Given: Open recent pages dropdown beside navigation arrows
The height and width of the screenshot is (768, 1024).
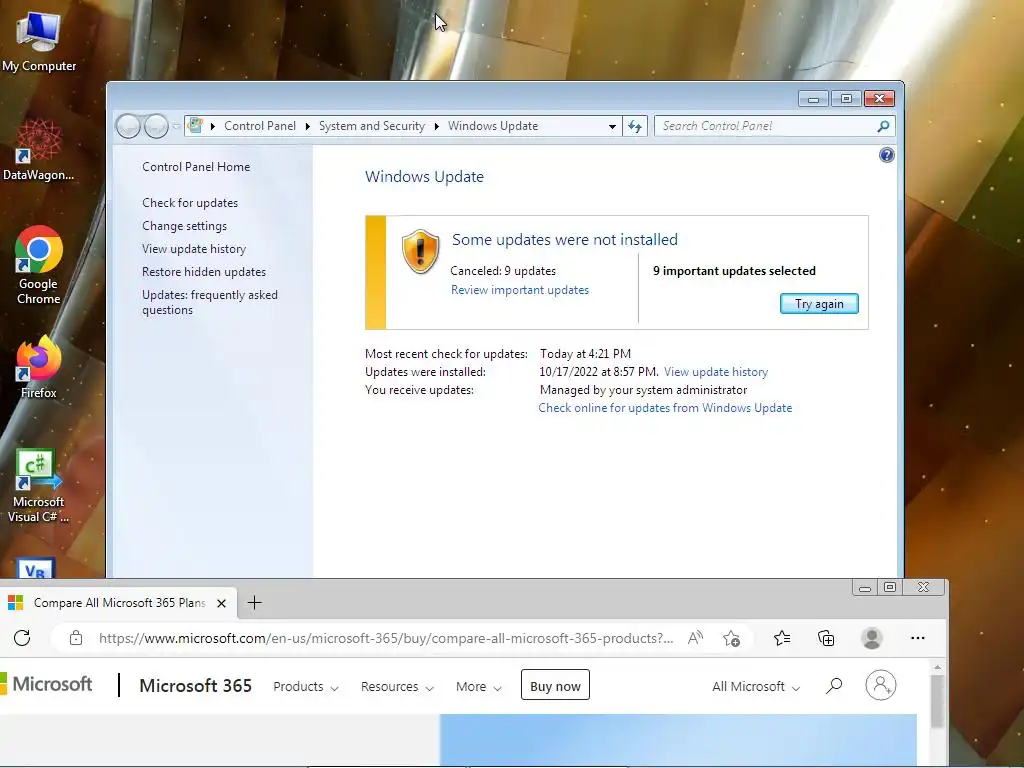Looking at the screenshot, I should 176,126.
